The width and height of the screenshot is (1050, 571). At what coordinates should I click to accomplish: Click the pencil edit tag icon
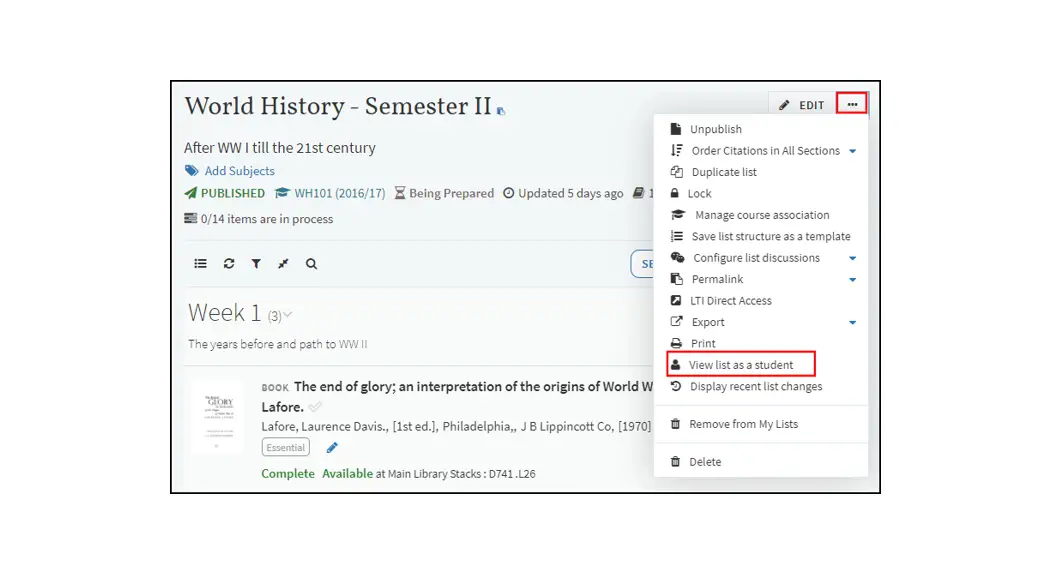(332, 447)
